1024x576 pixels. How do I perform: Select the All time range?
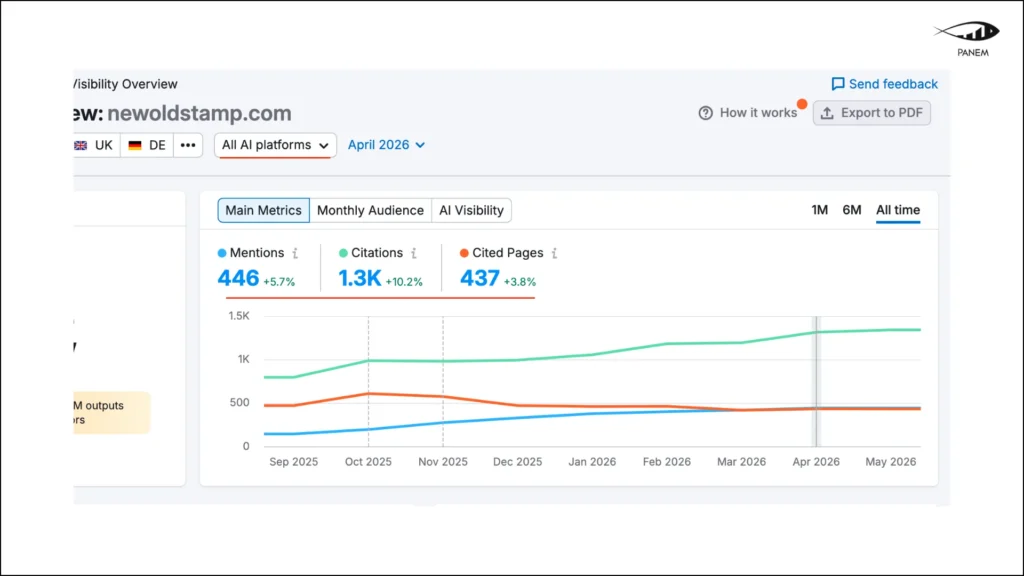tap(898, 210)
